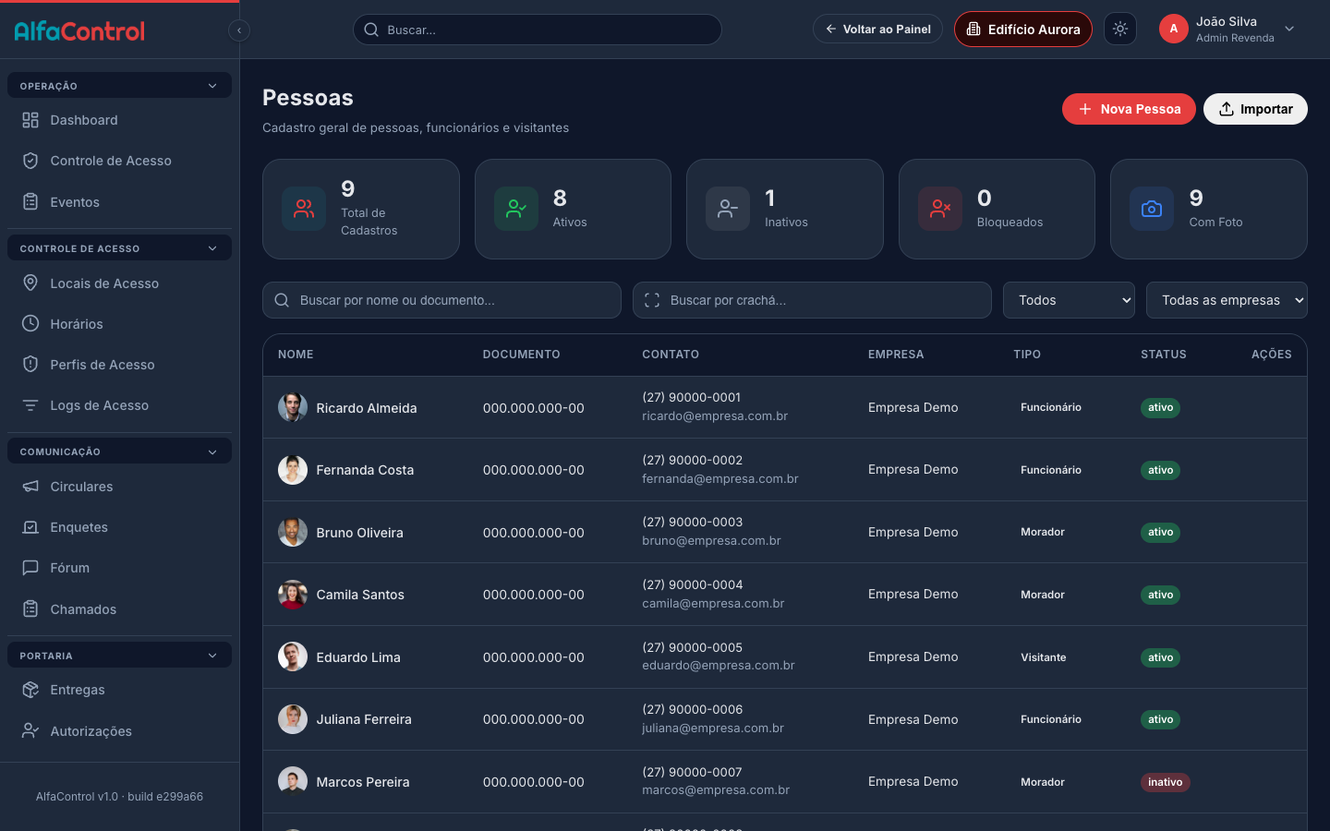Navigate to Circulares
This screenshot has width=1330, height=831.
coord(119,486)
